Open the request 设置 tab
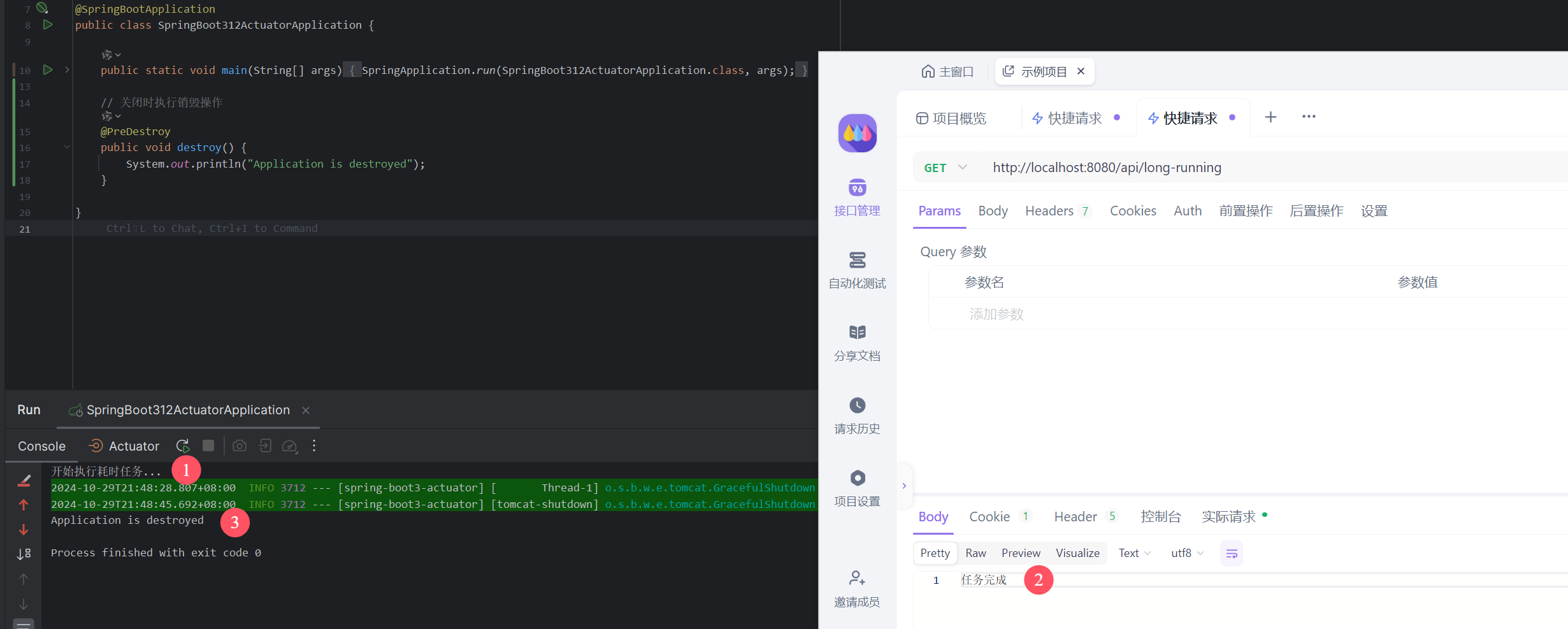The height and width of the screenshot is (629, 1568). pyautogui.click(x=1374, y=211)
